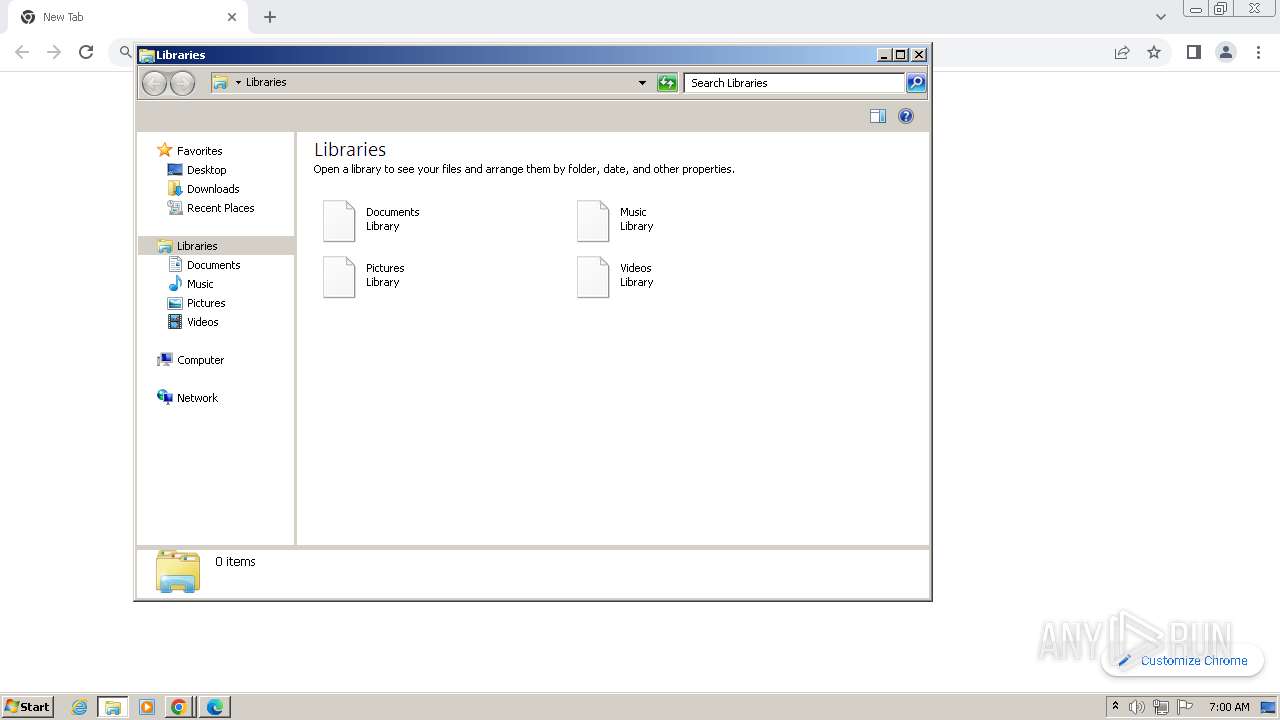Click the refresh button beside the address bar
1280x720 pixels.
pyautogui.click(x=667, y=83)
